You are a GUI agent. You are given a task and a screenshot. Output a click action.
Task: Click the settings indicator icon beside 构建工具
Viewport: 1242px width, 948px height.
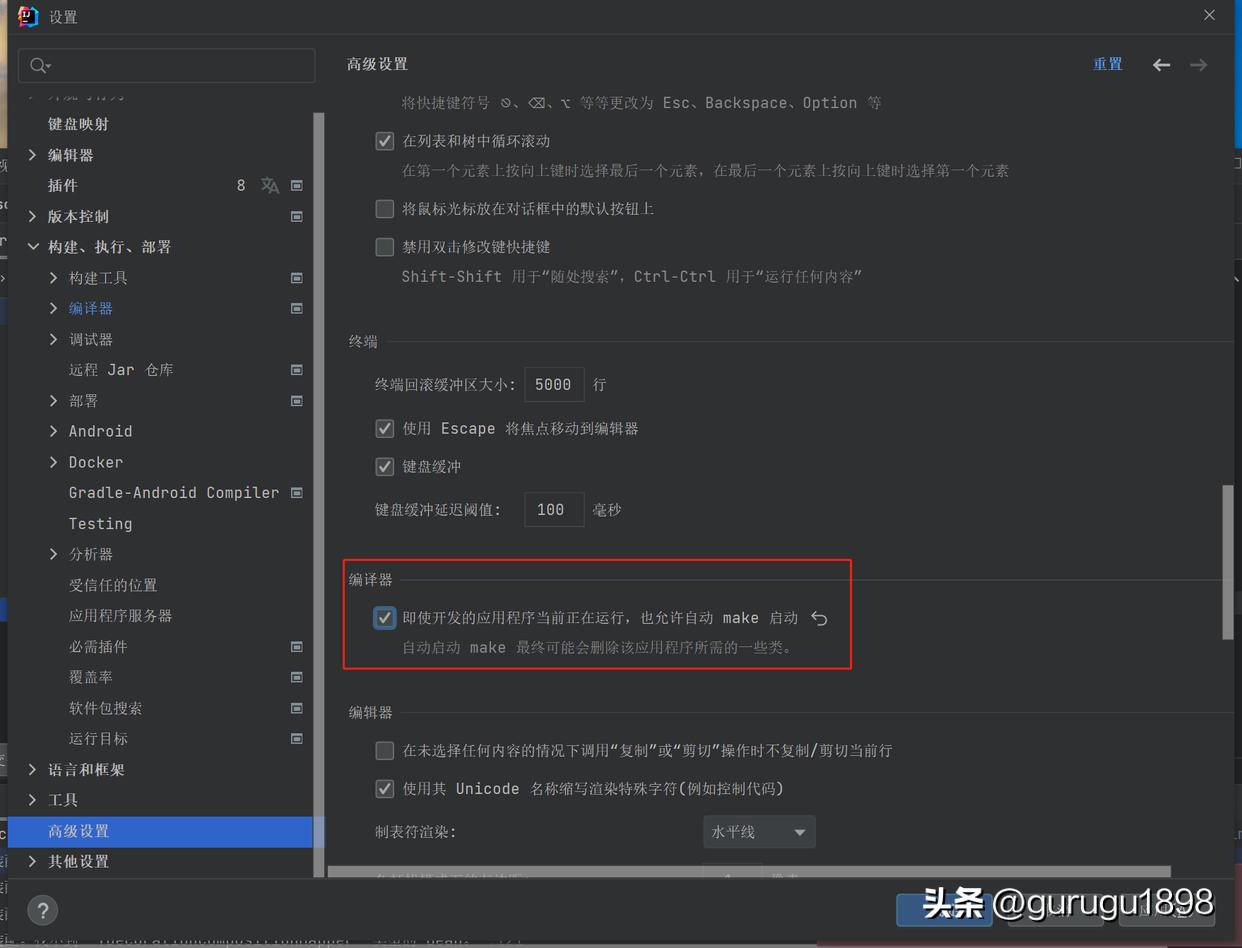pos(296,278)
